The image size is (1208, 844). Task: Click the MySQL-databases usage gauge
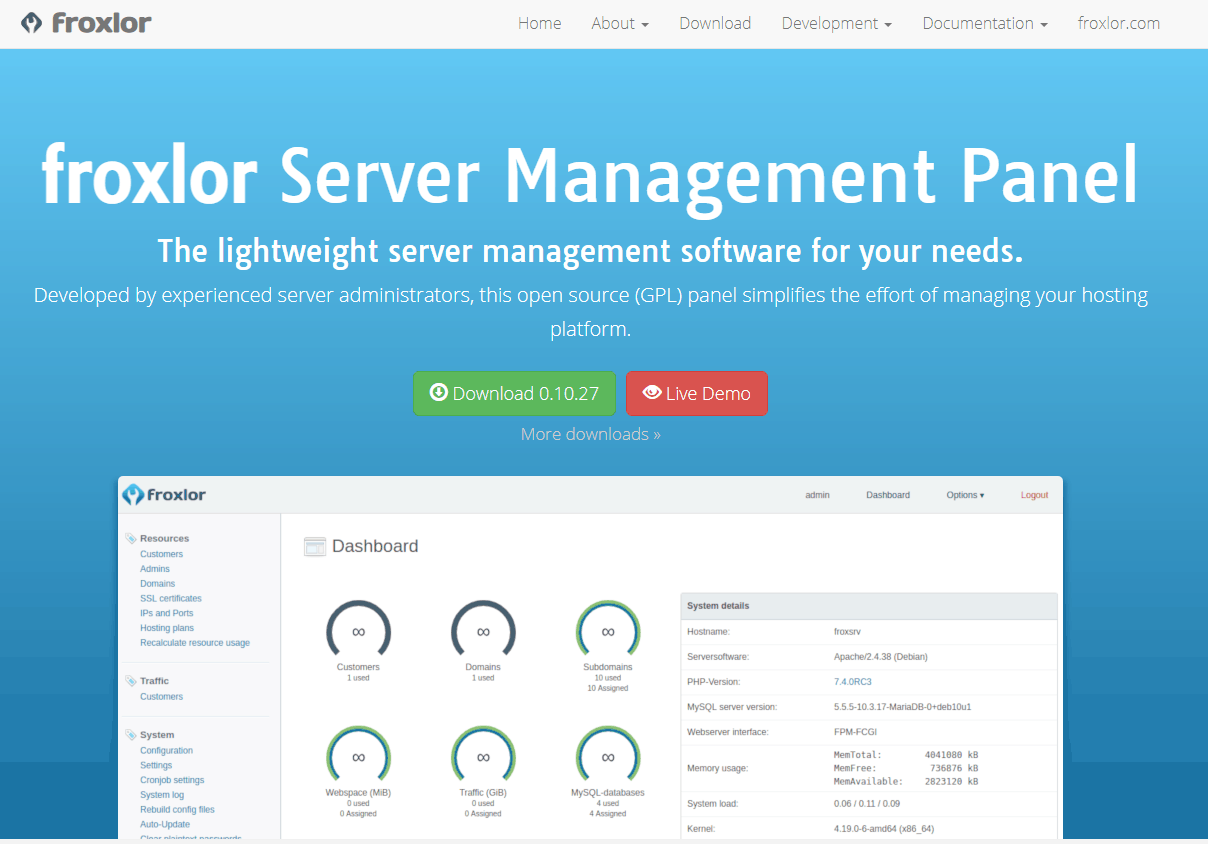(x=608, y=756)
